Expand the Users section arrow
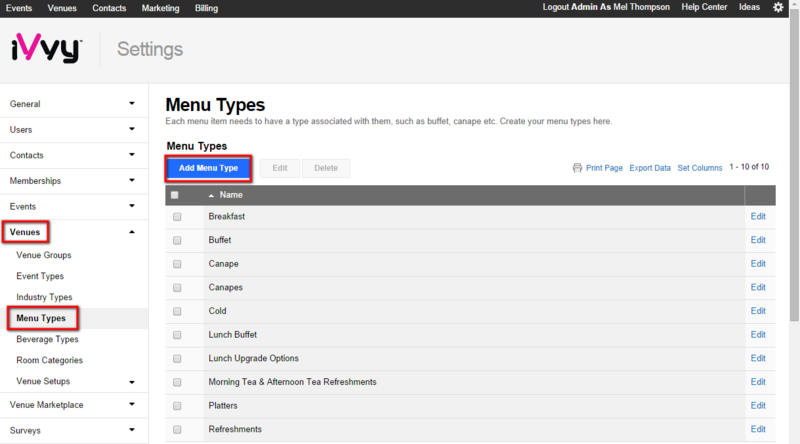 tap(132, 129)
